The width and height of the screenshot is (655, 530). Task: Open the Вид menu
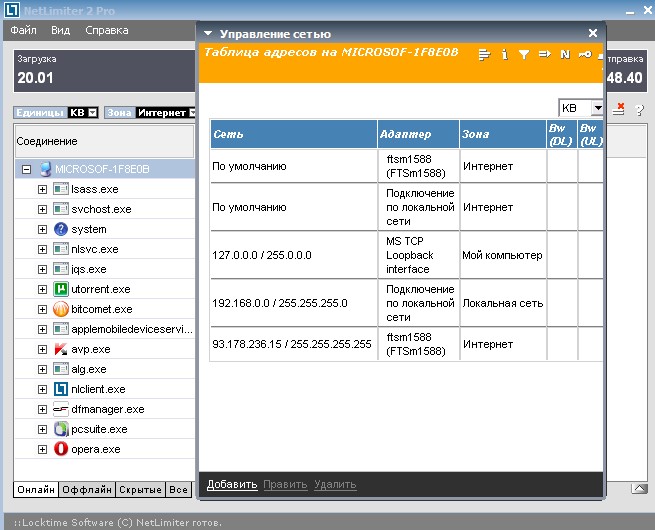[61, 30]
